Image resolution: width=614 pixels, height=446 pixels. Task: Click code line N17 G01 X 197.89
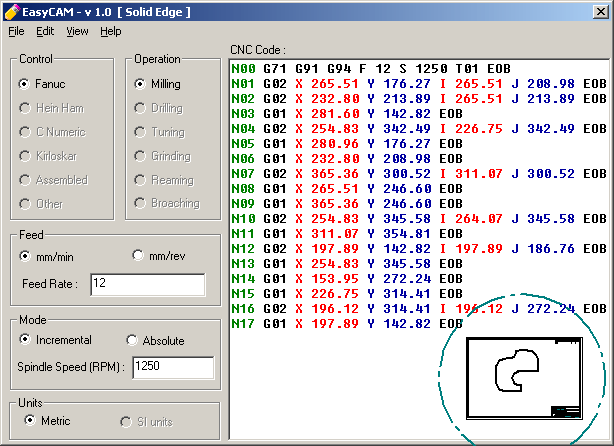coord(347,324)
